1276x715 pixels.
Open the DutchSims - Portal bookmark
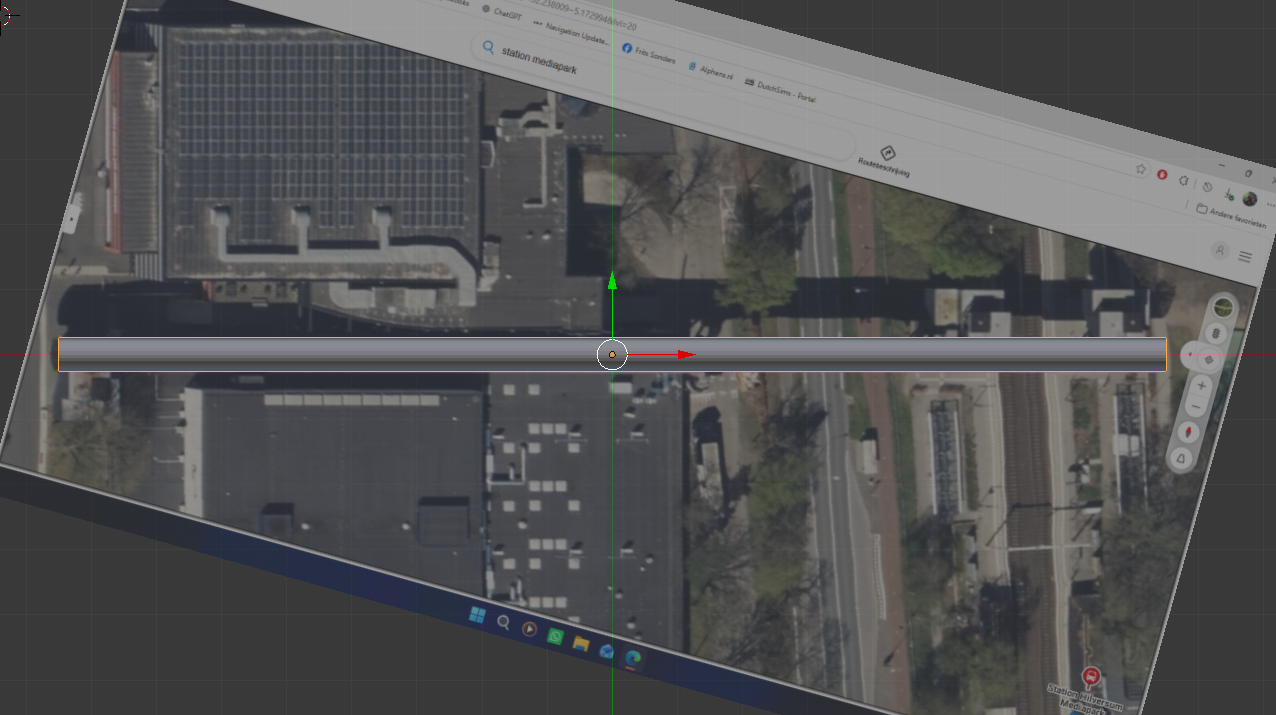[x=781, y=91]
